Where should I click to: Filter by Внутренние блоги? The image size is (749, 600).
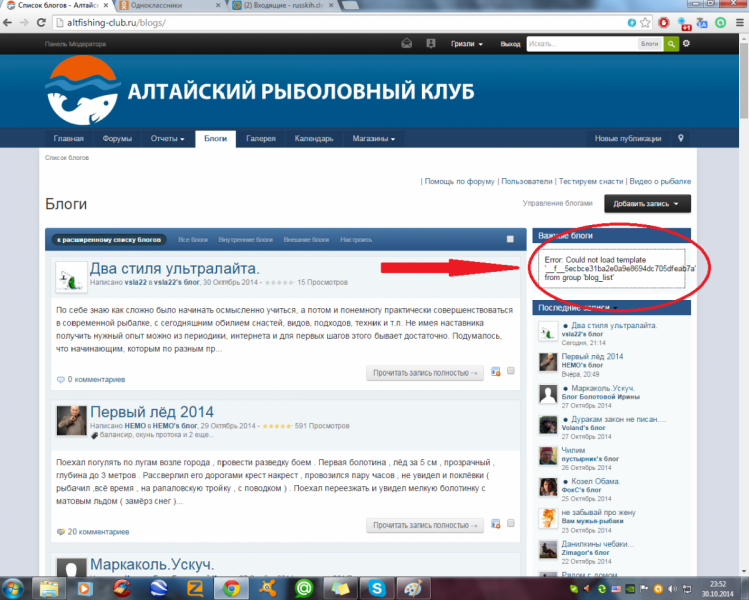coord(246,239)
